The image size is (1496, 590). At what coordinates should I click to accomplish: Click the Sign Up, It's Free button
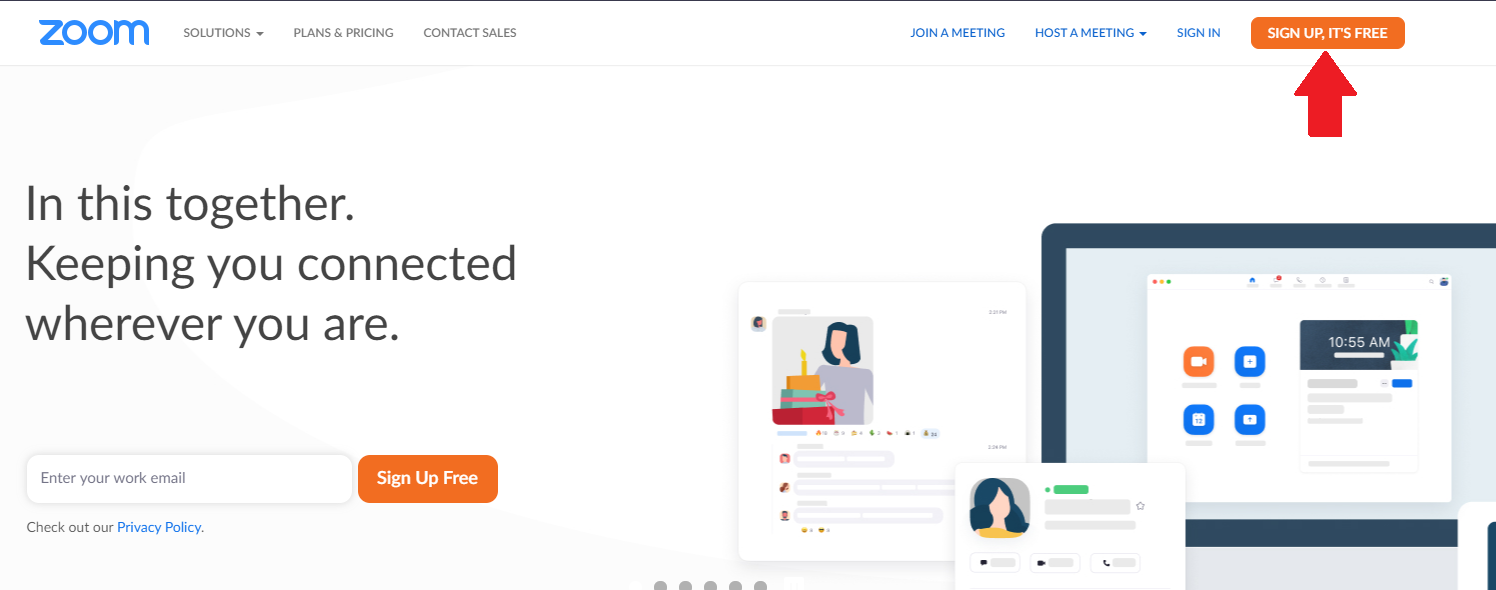point(1327,33)
